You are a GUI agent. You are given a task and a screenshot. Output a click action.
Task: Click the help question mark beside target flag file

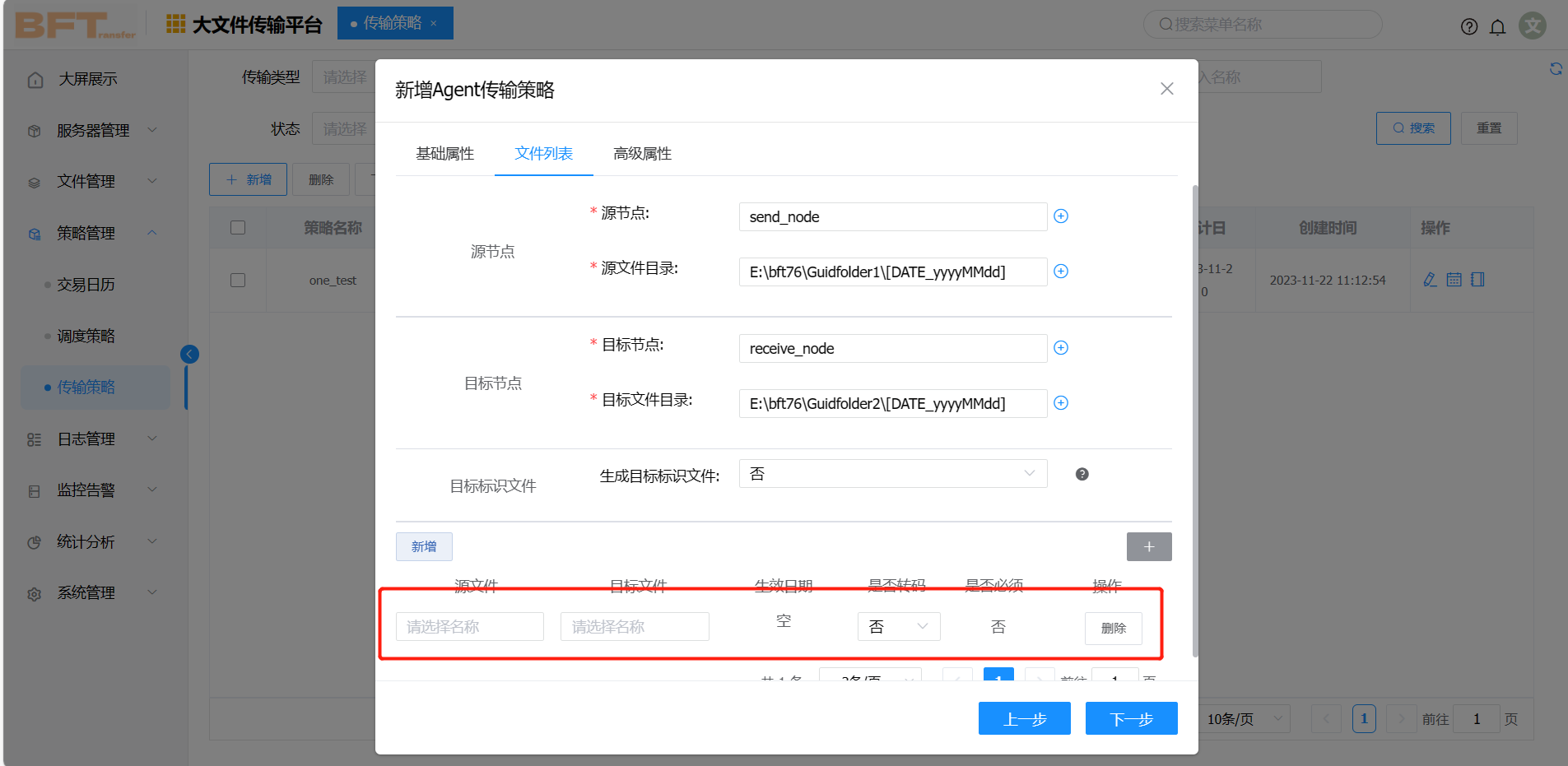coord(1082,474)
